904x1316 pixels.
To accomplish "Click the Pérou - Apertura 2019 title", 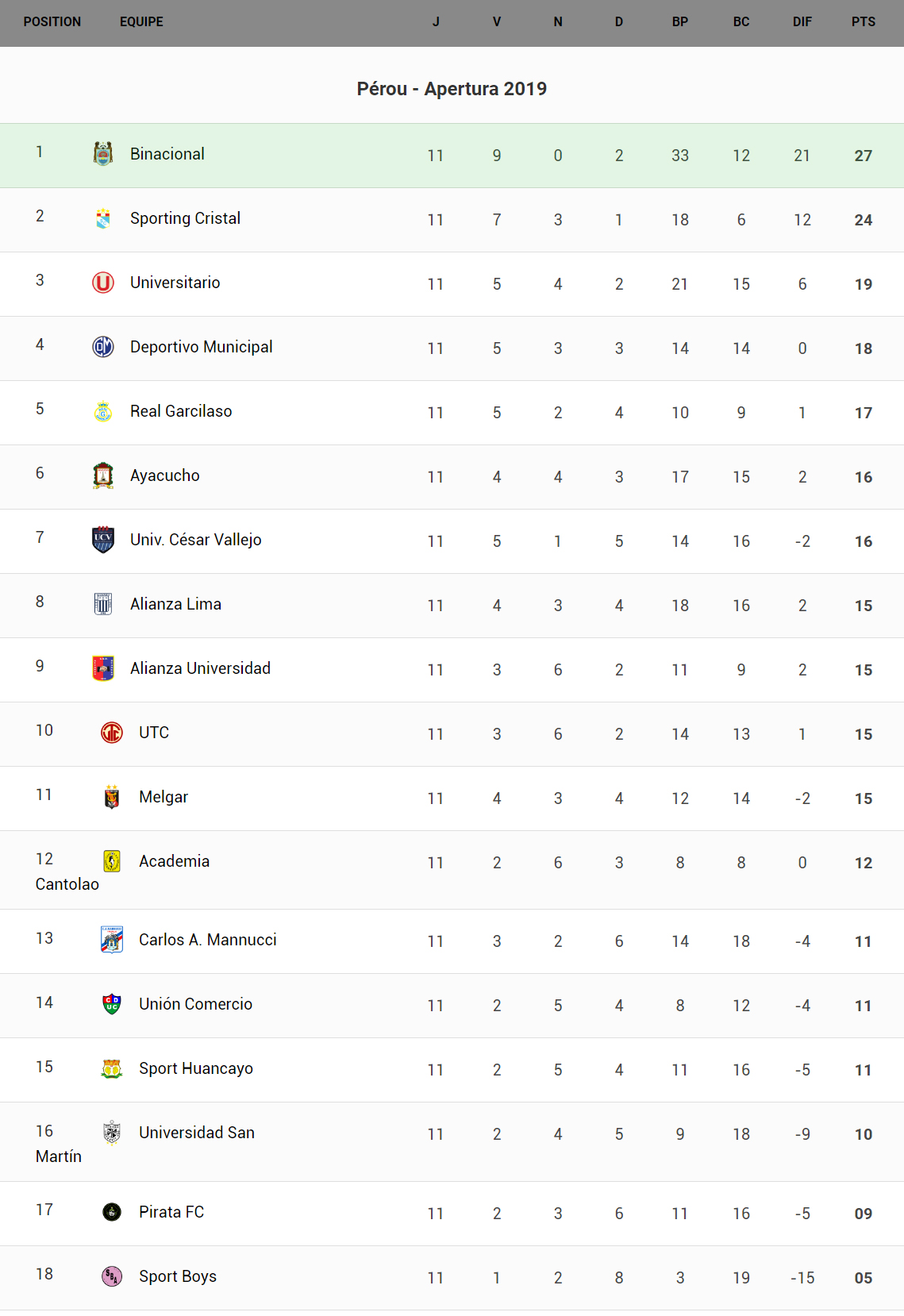I will point(452,89).
